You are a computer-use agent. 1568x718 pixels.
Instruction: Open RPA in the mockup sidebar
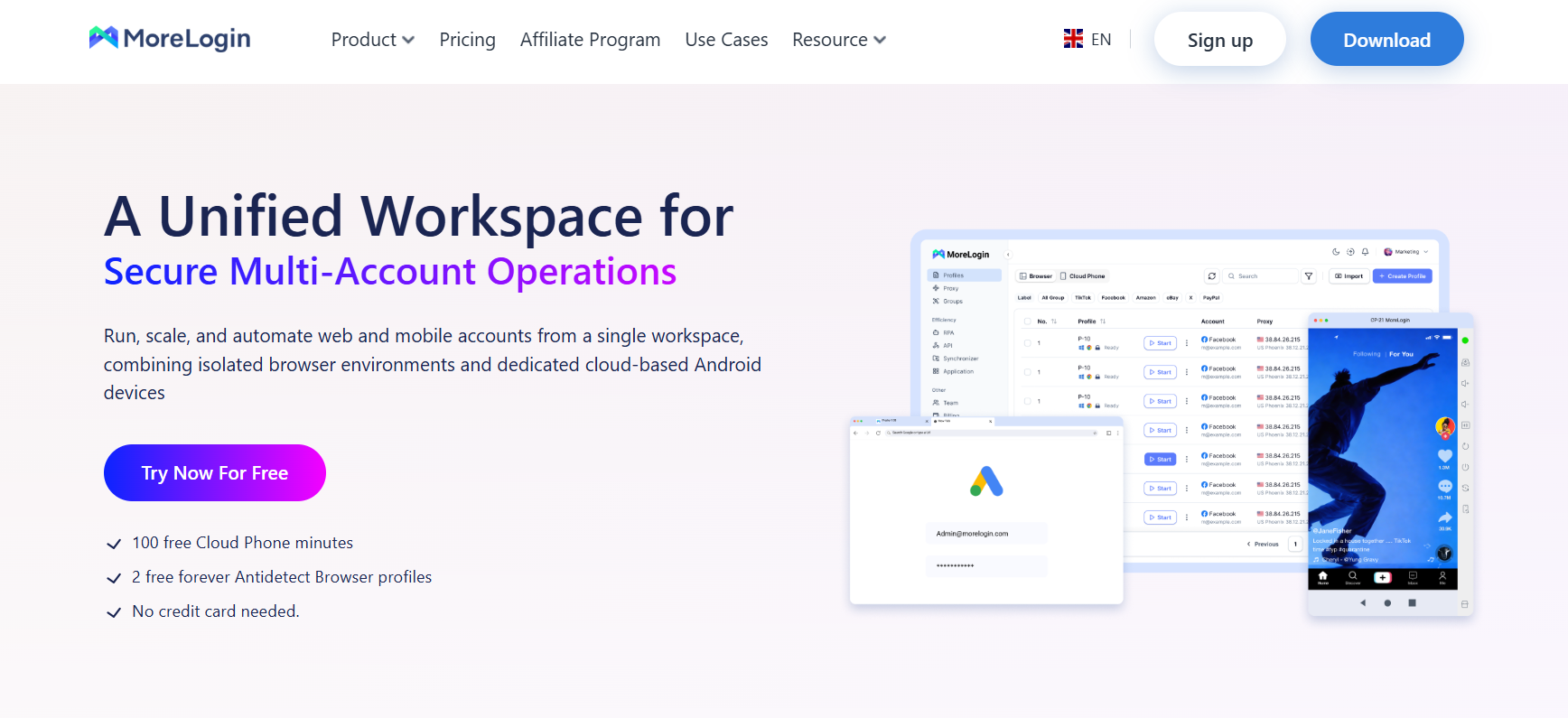pos(944,332)
